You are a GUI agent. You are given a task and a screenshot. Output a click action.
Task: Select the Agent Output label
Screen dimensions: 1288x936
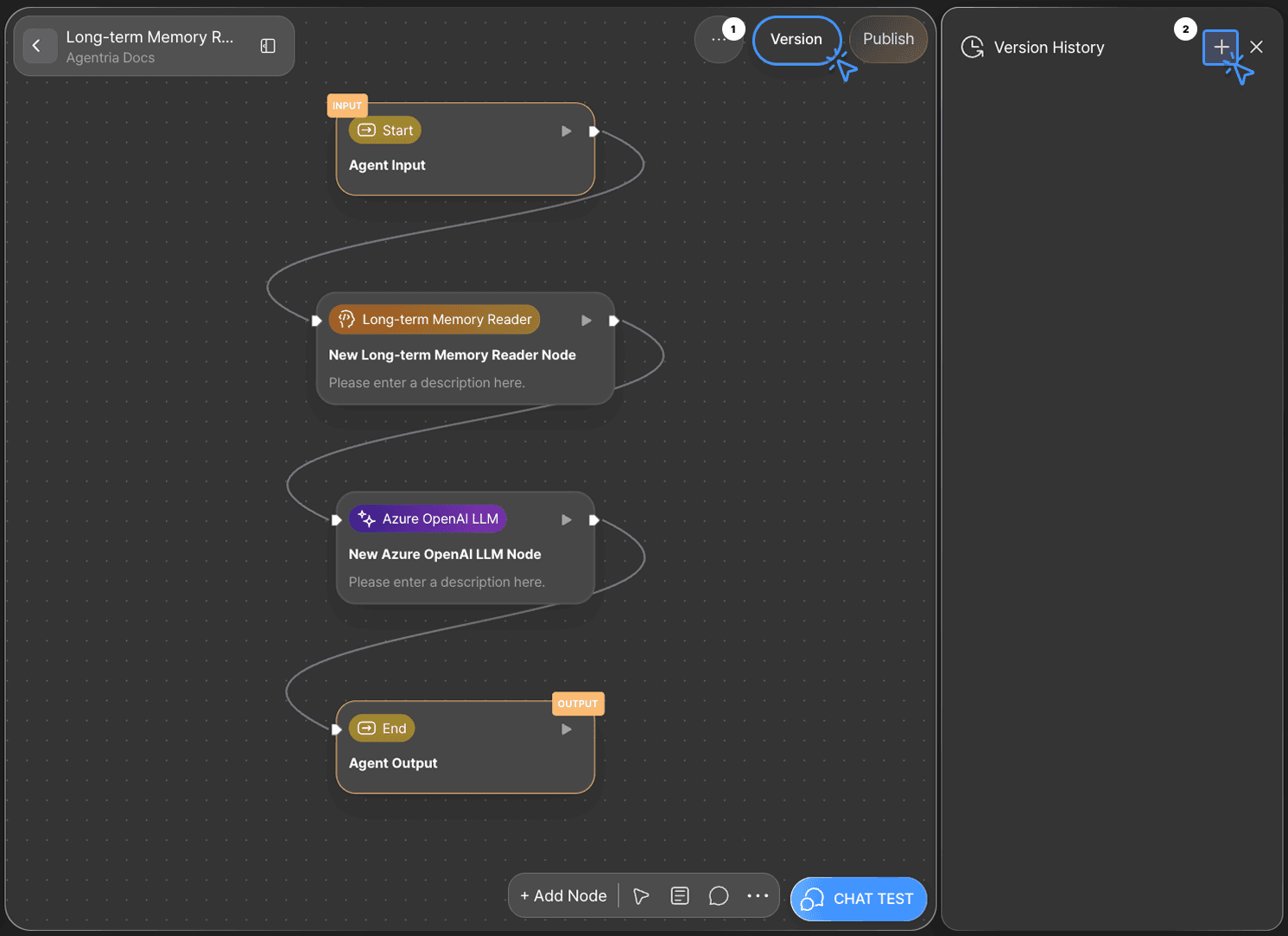[x=393, y=763]
